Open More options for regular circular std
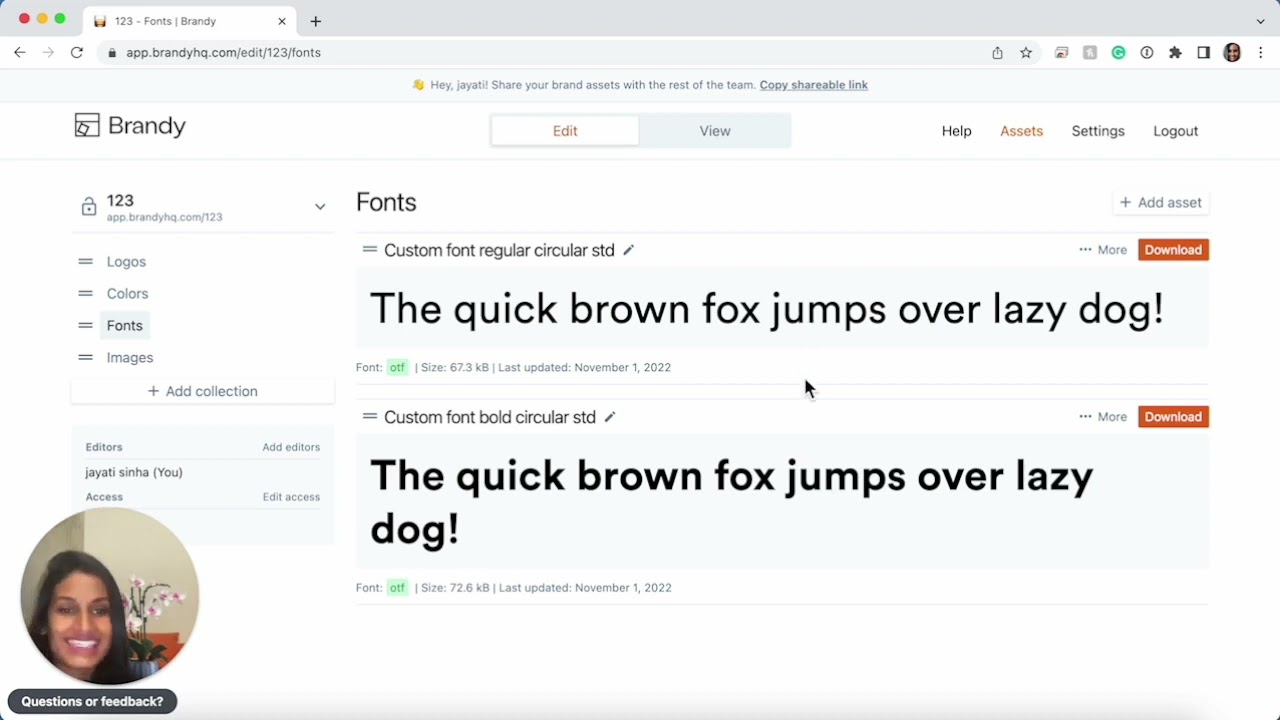The height and width of the screenshot is (720, 1280). click(x=1103, y=250)
